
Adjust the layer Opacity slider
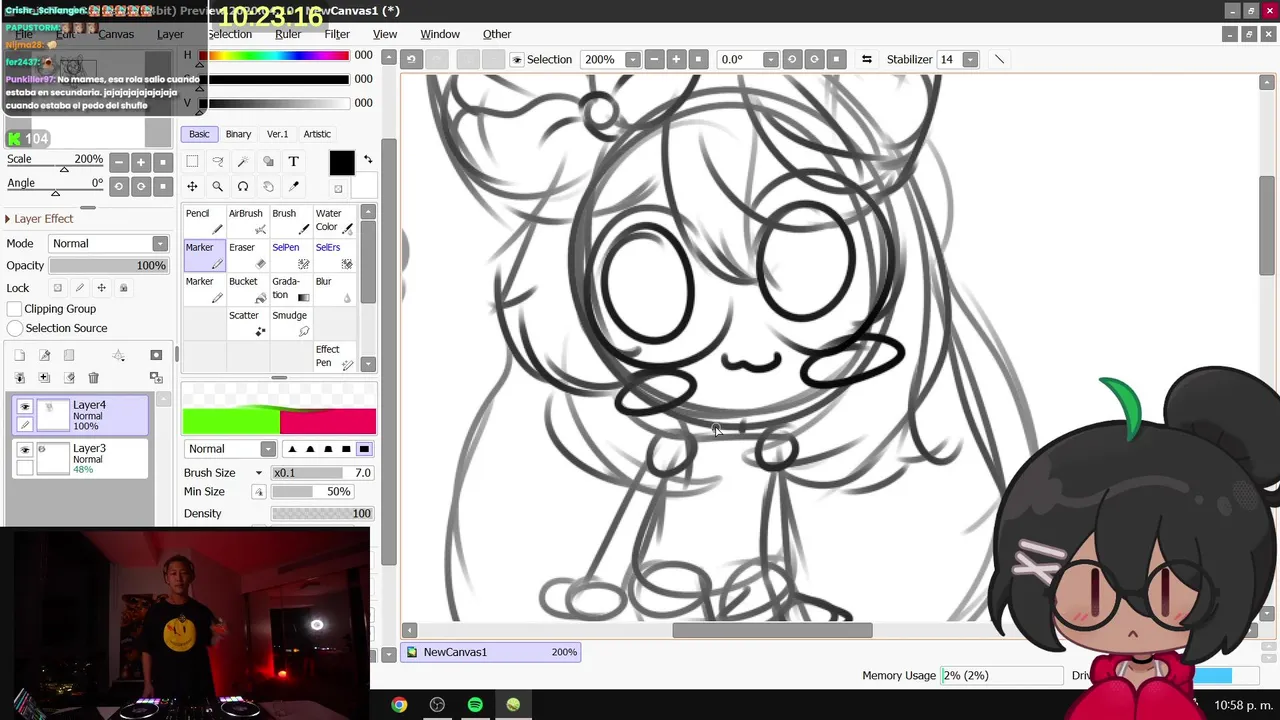tap(109, 266)
